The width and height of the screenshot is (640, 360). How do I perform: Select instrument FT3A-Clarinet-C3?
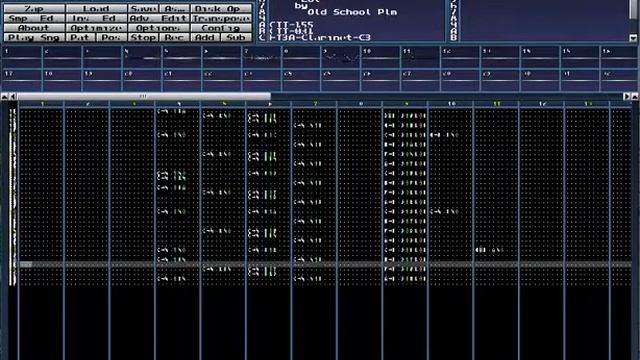pos(320,38)
